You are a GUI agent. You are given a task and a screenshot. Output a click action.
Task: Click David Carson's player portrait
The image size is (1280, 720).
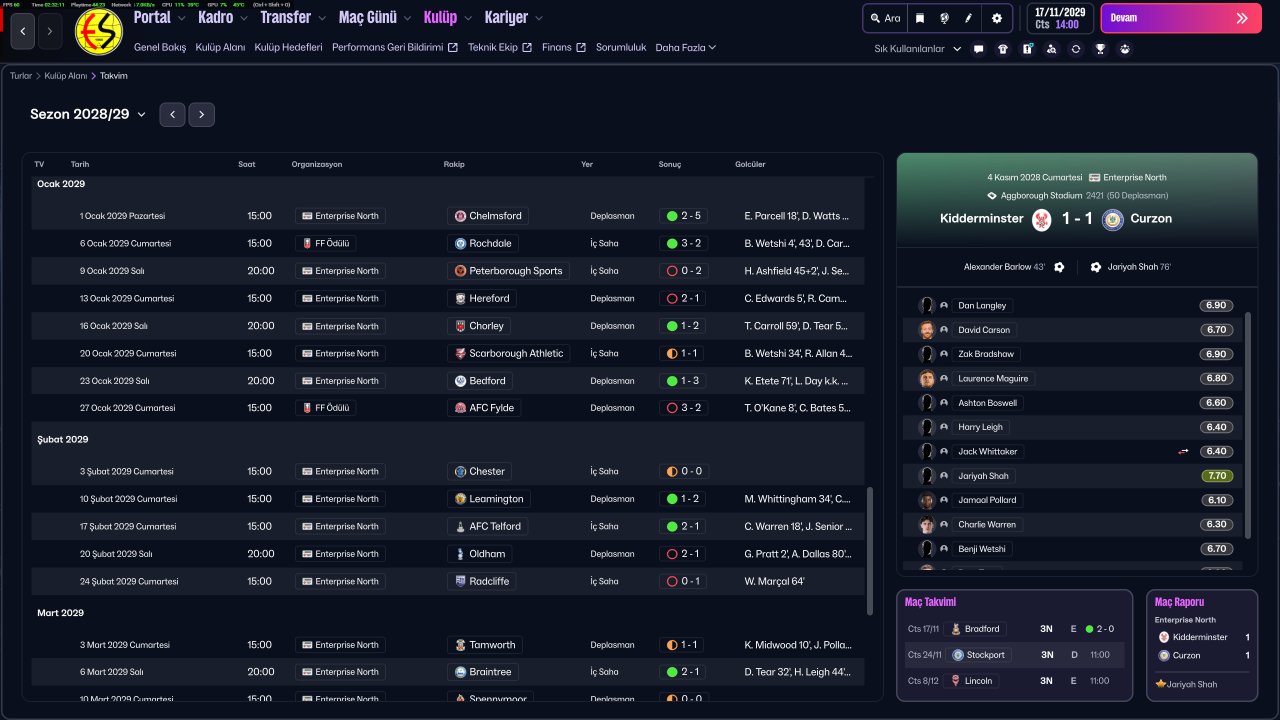coord(927,330)
